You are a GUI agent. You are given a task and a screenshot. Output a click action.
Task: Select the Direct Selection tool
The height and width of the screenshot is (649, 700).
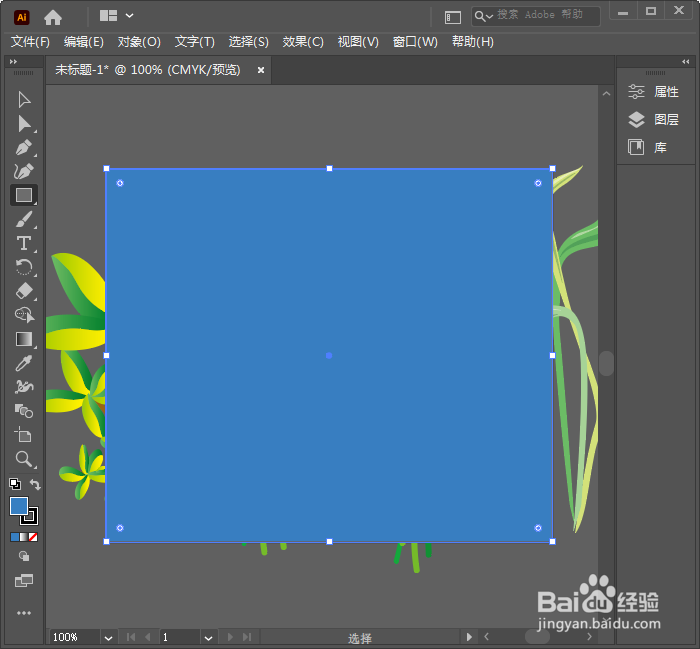pos(24,124)
